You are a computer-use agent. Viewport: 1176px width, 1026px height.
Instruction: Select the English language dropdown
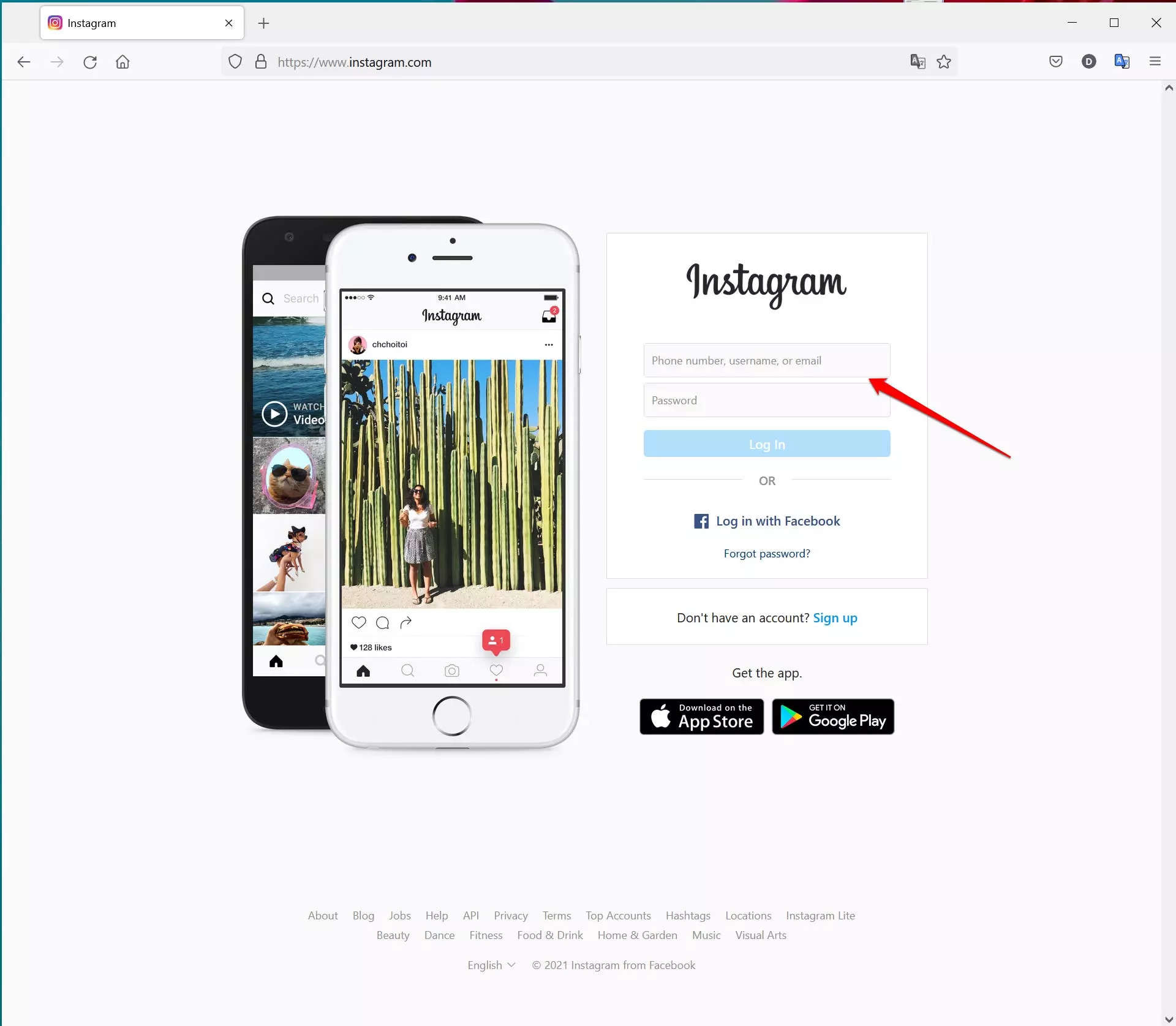[490, 964]
